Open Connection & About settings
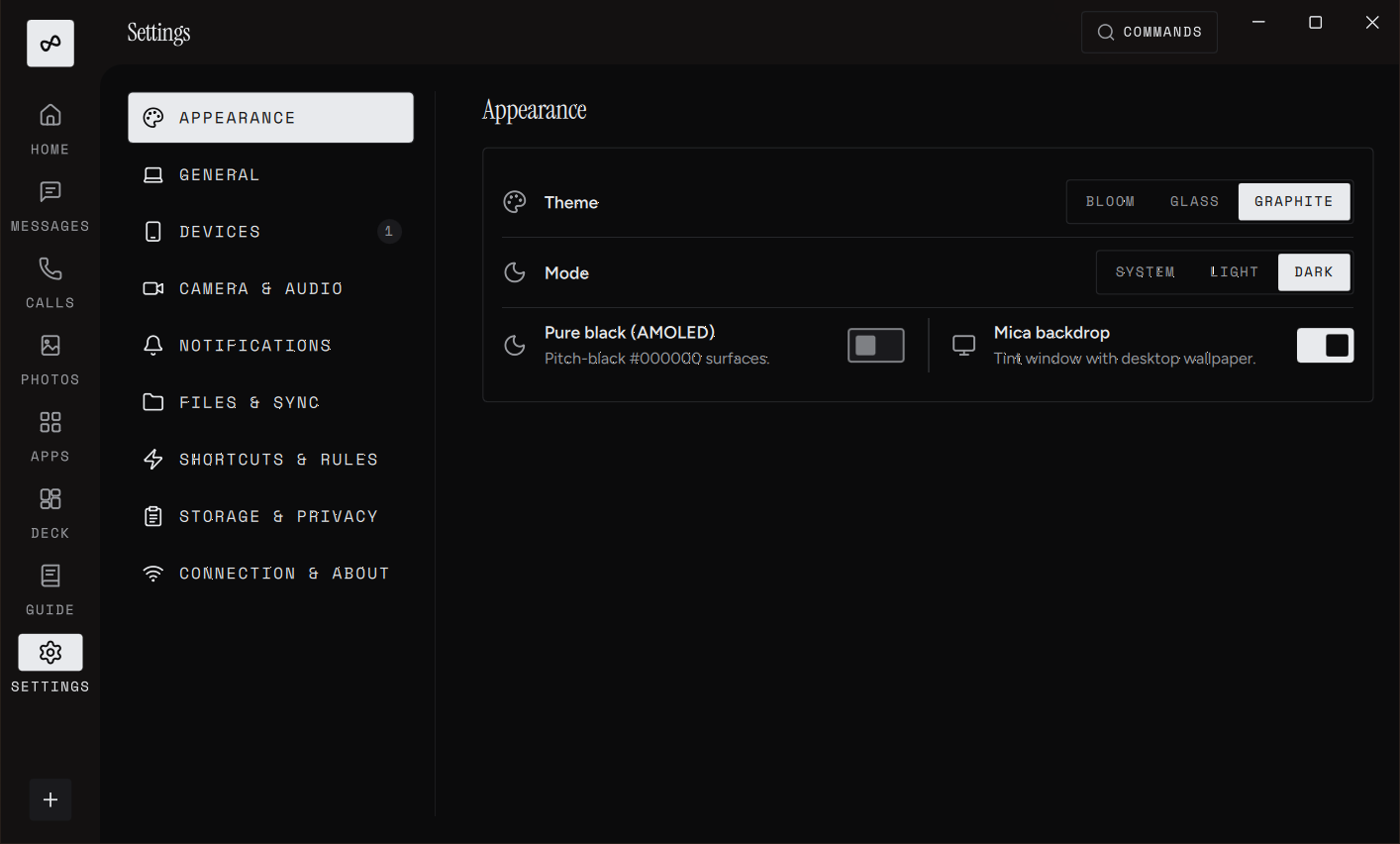Image resolution: width=1400 pixels, height=844 pixels. [270, 574]
